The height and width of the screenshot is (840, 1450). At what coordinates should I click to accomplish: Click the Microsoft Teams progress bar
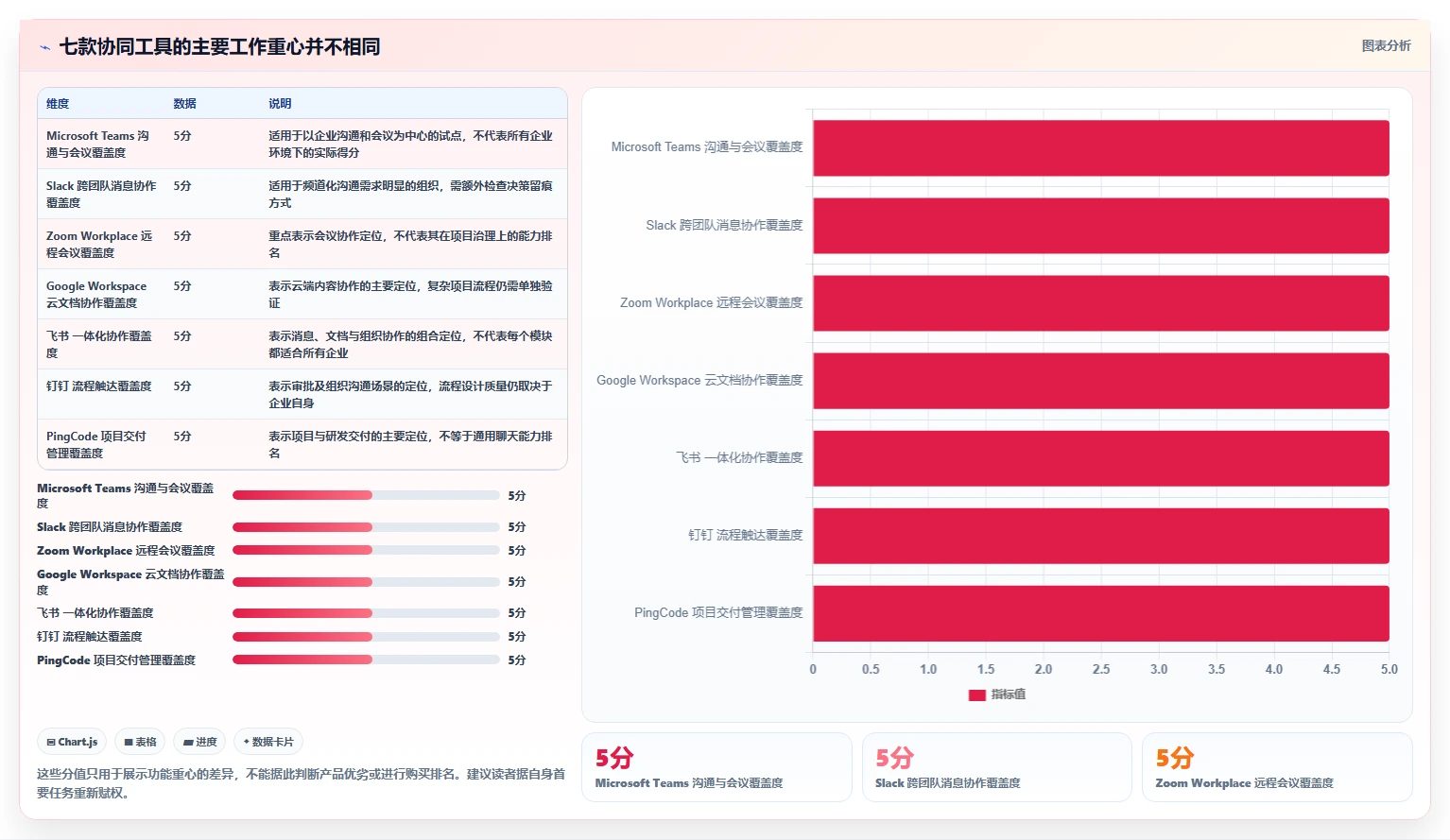tap(366, 495)
